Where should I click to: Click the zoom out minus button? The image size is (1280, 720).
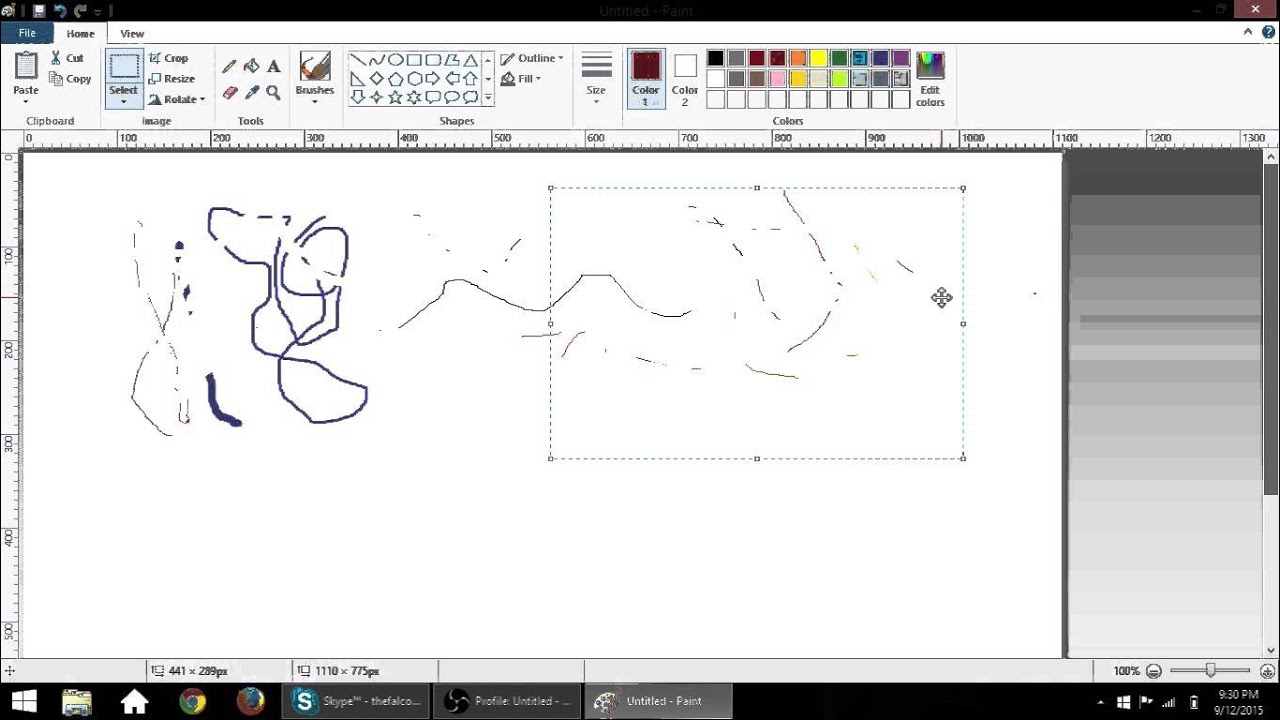pos(1154,671)
